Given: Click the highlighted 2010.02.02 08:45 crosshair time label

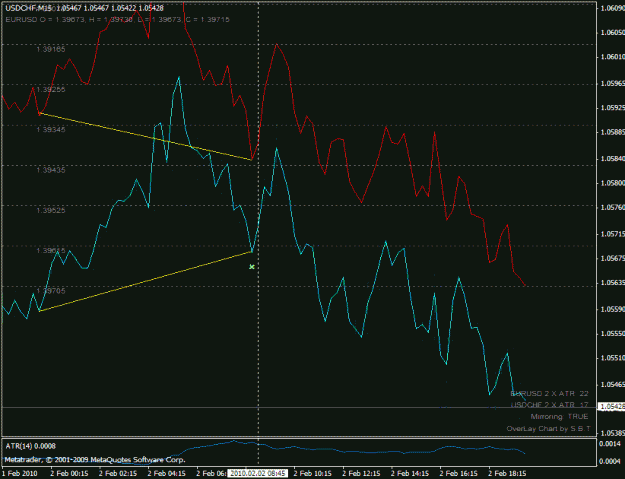Looking at the screenshot, I should tap(258, 473).
